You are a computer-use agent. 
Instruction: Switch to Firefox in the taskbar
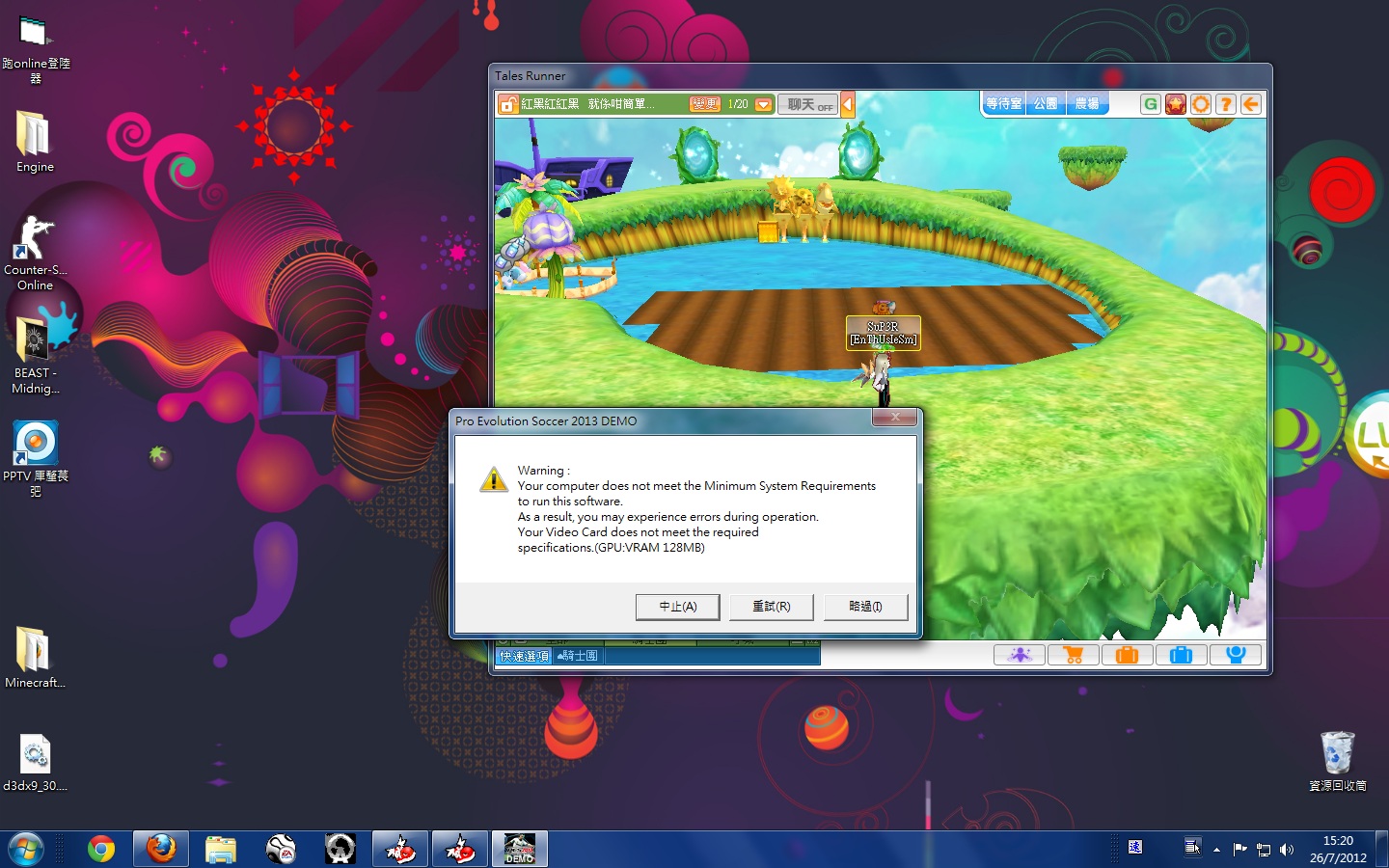161,849
